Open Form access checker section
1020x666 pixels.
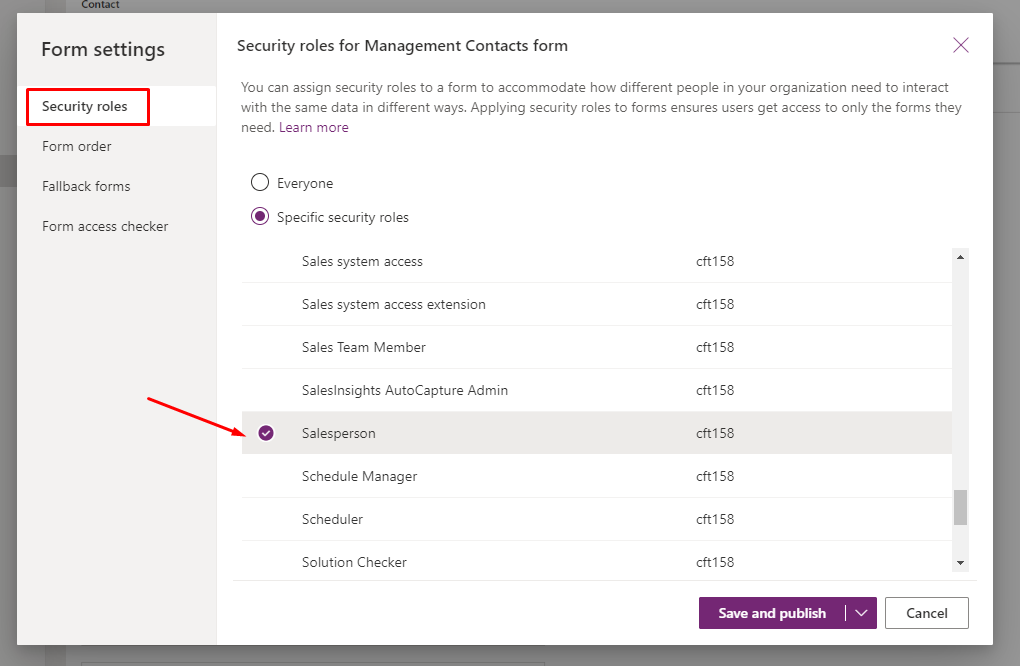coord(105,226)
